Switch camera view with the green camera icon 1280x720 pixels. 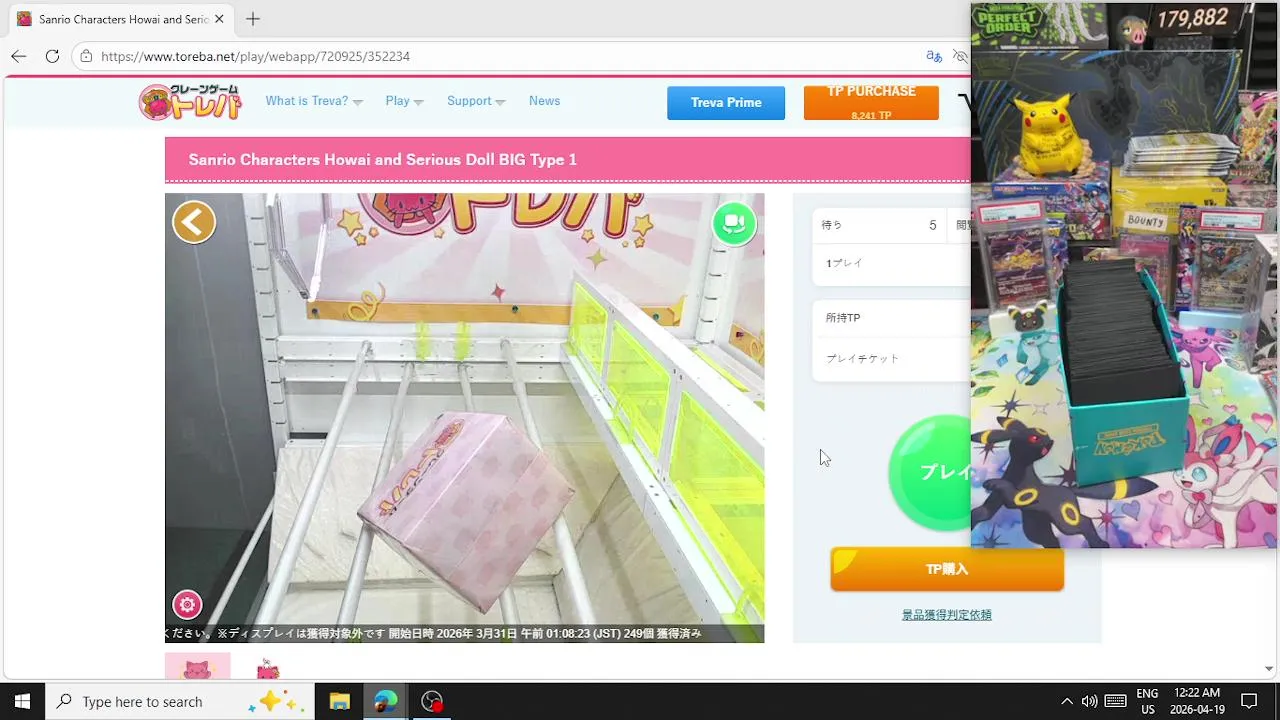pos(734,223)
